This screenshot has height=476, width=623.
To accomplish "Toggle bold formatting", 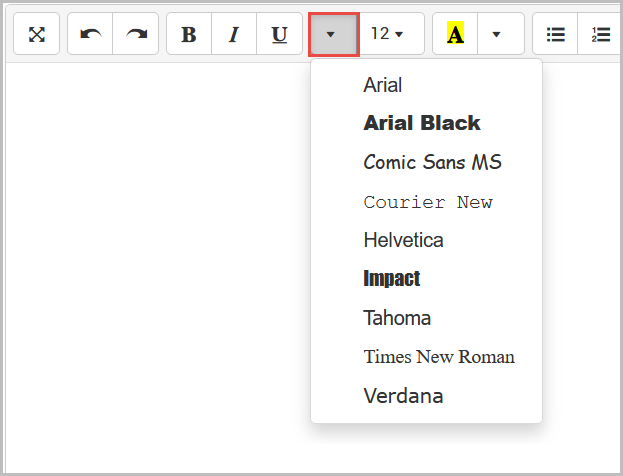I will 189,34.
